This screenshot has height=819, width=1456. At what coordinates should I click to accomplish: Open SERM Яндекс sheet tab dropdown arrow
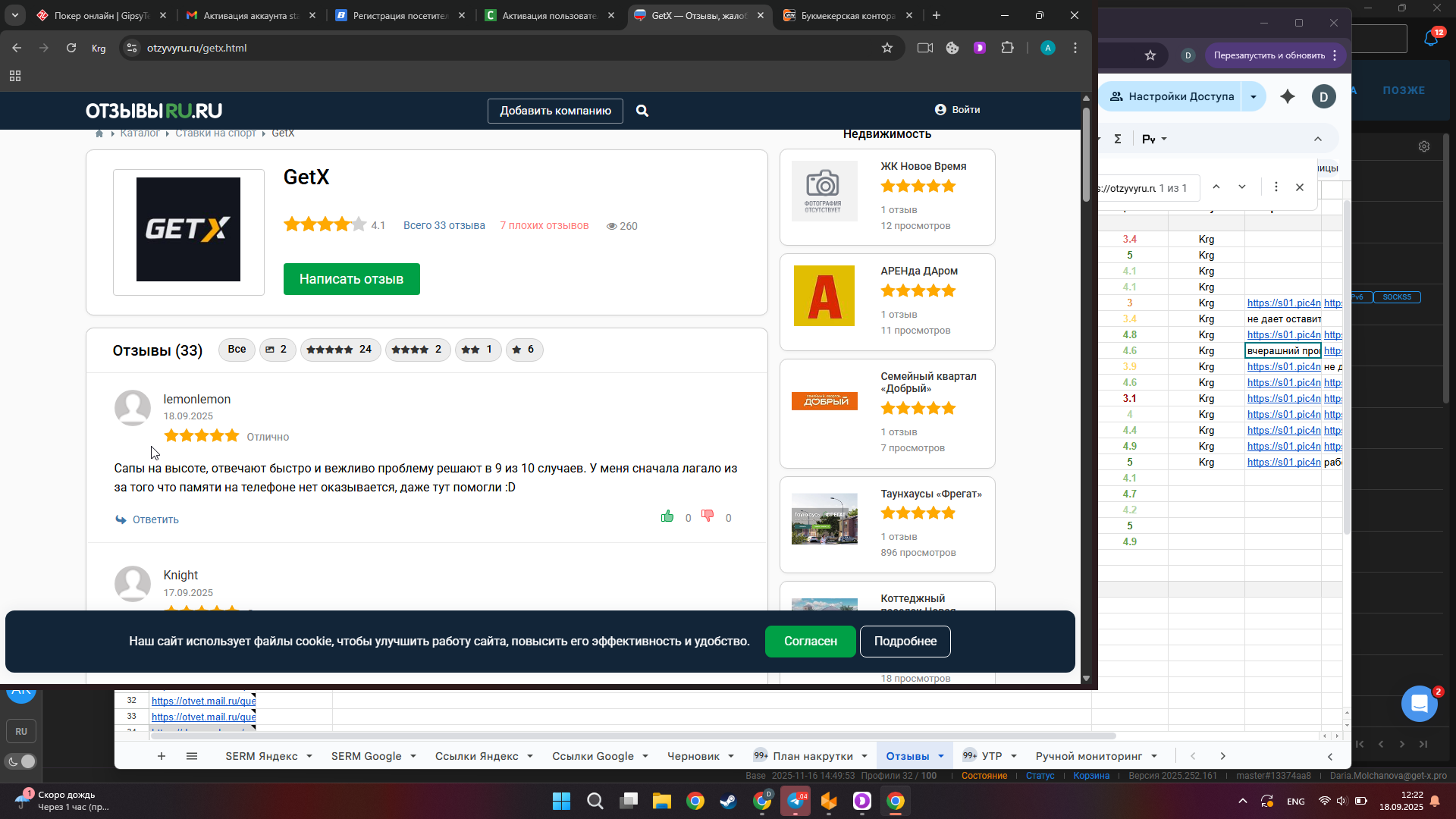click(x=309, y=756)
